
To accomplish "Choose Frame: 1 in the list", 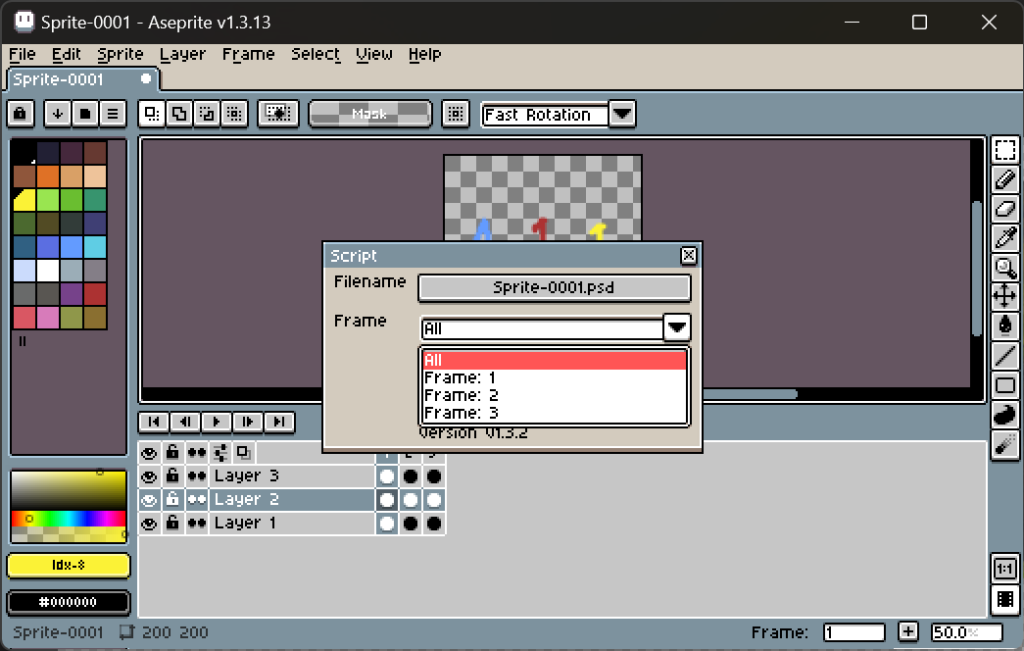I will point(554,377).
